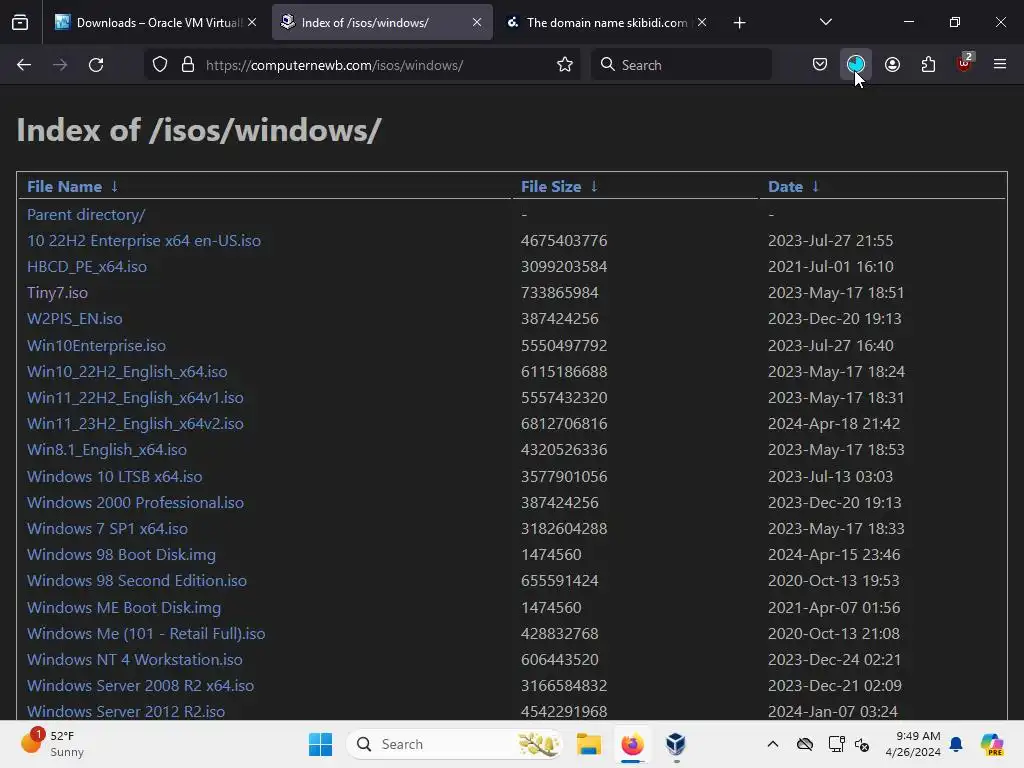Viewport: 1024px width, 768px height.
Task: Sort by File Size column header
Action: (x=551, y=187)
